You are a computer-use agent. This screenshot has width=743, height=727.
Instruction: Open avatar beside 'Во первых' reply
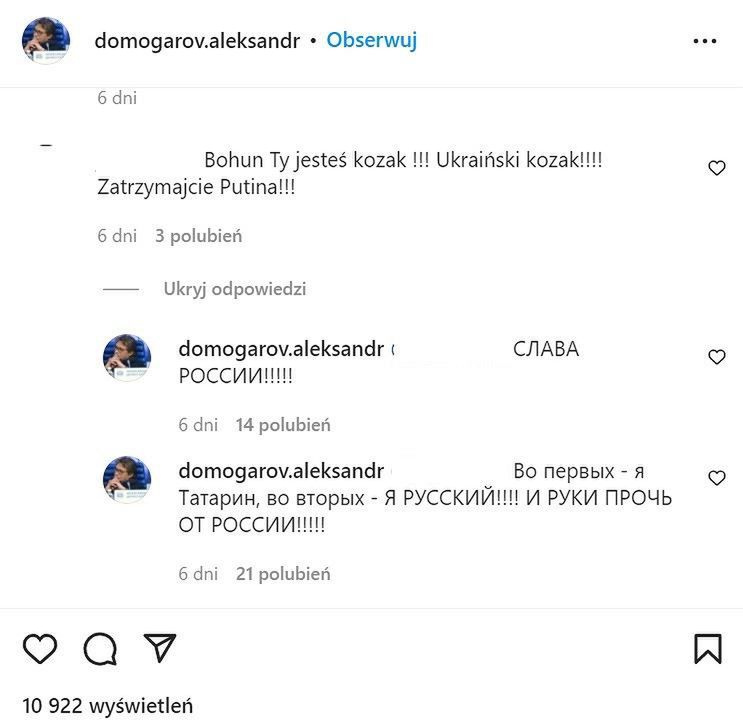pos(127,479)
